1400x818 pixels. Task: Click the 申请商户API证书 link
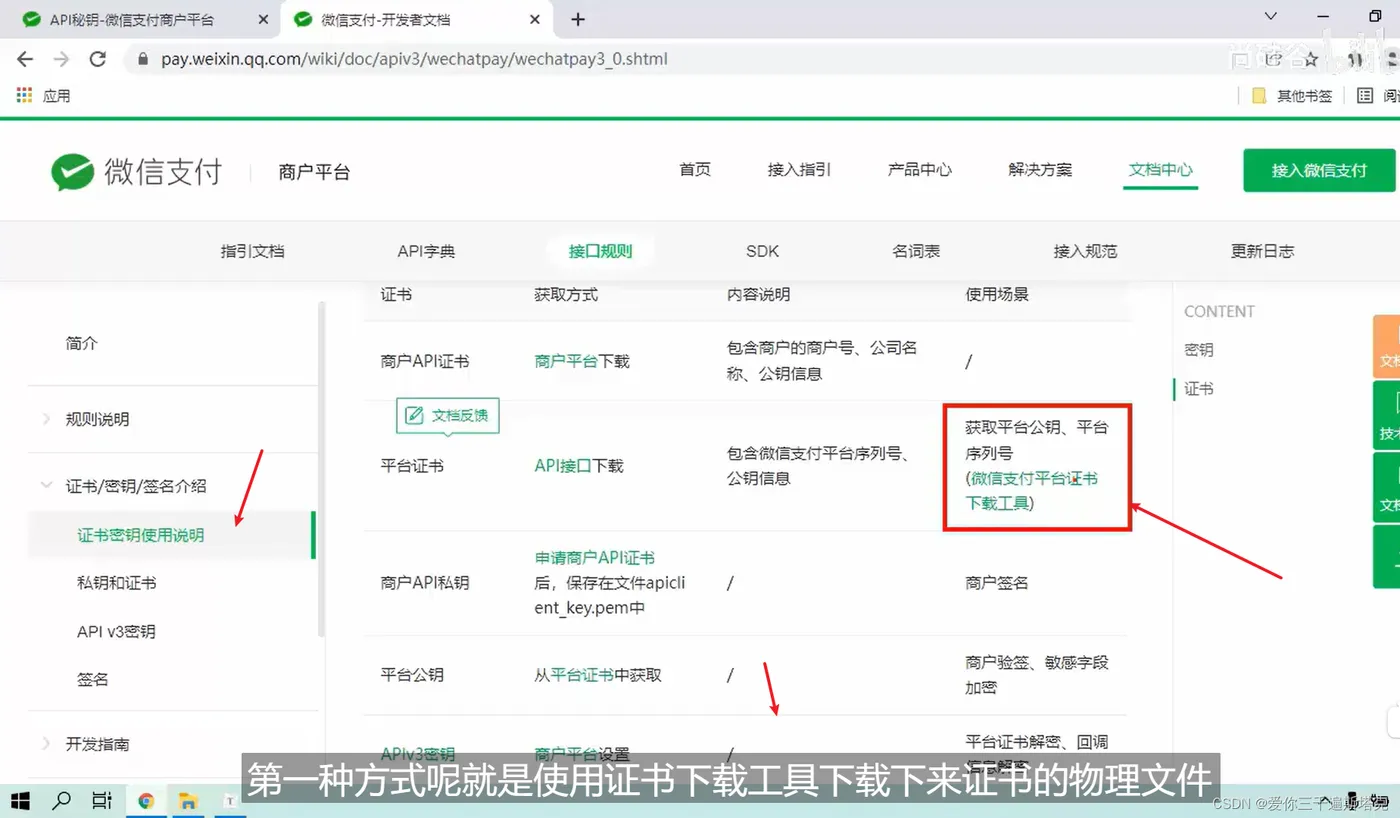pos(594,557)
